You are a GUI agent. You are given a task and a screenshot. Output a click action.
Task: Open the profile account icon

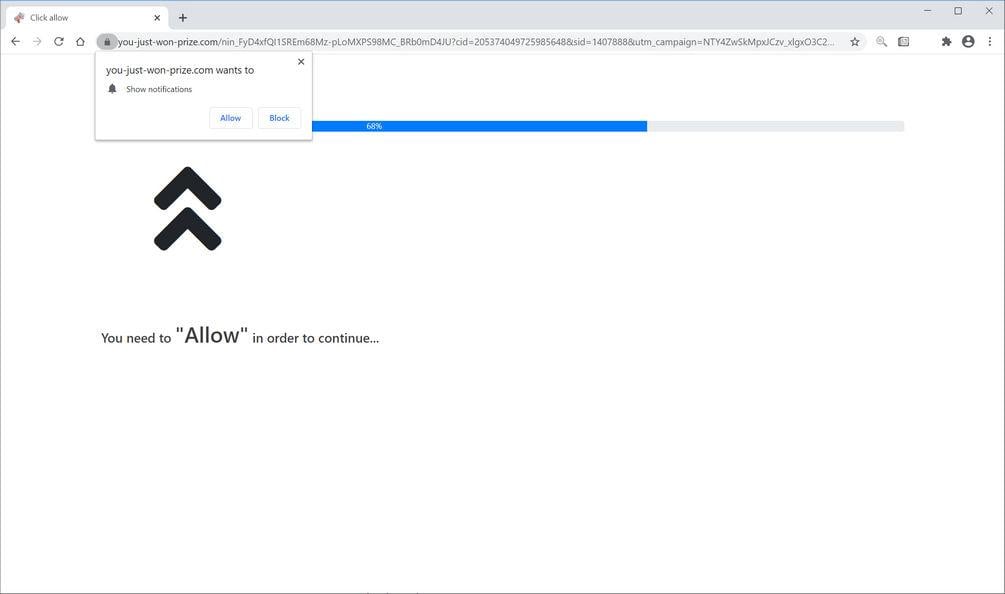click(x=968, y=42)
